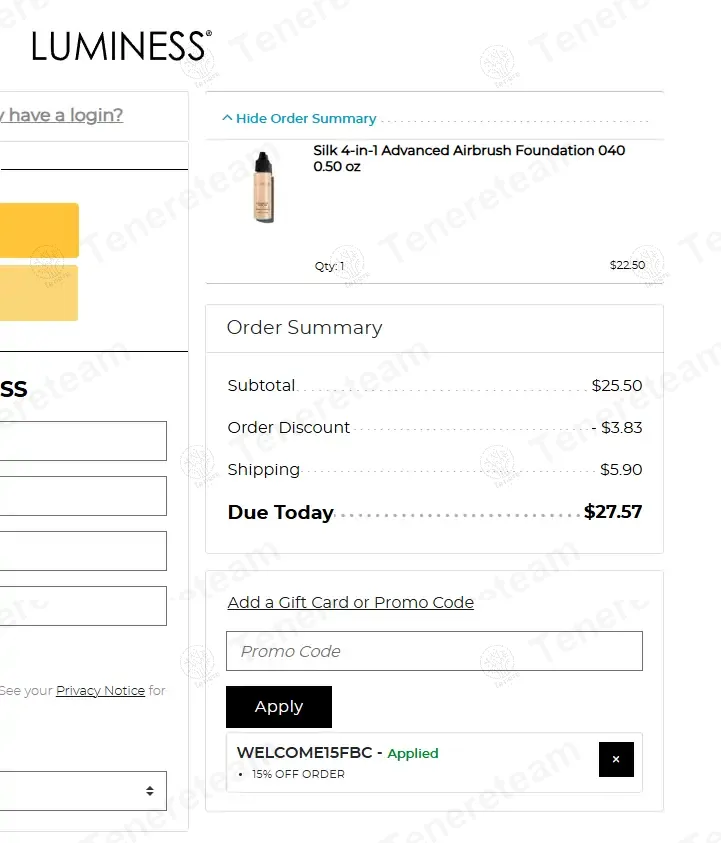Remove the WELCOME15FBC promo code
721x843 pixels.
616,760
